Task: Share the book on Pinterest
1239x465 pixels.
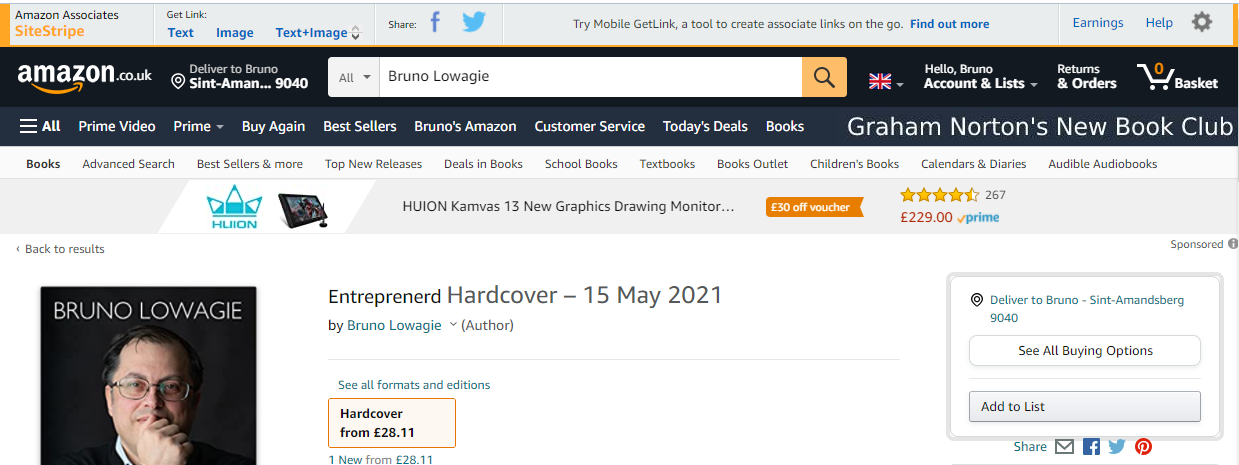Action: (1143, 447)
